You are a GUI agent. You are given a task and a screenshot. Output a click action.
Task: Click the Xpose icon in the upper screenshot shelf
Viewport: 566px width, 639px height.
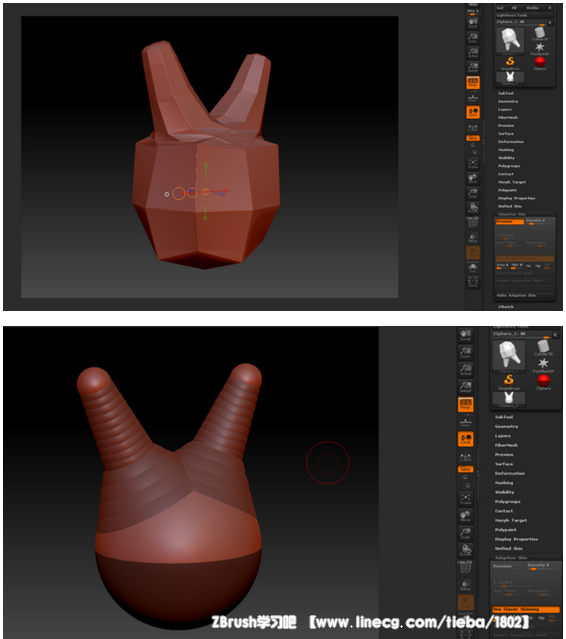pyautogui.click(x=473, y=282)
